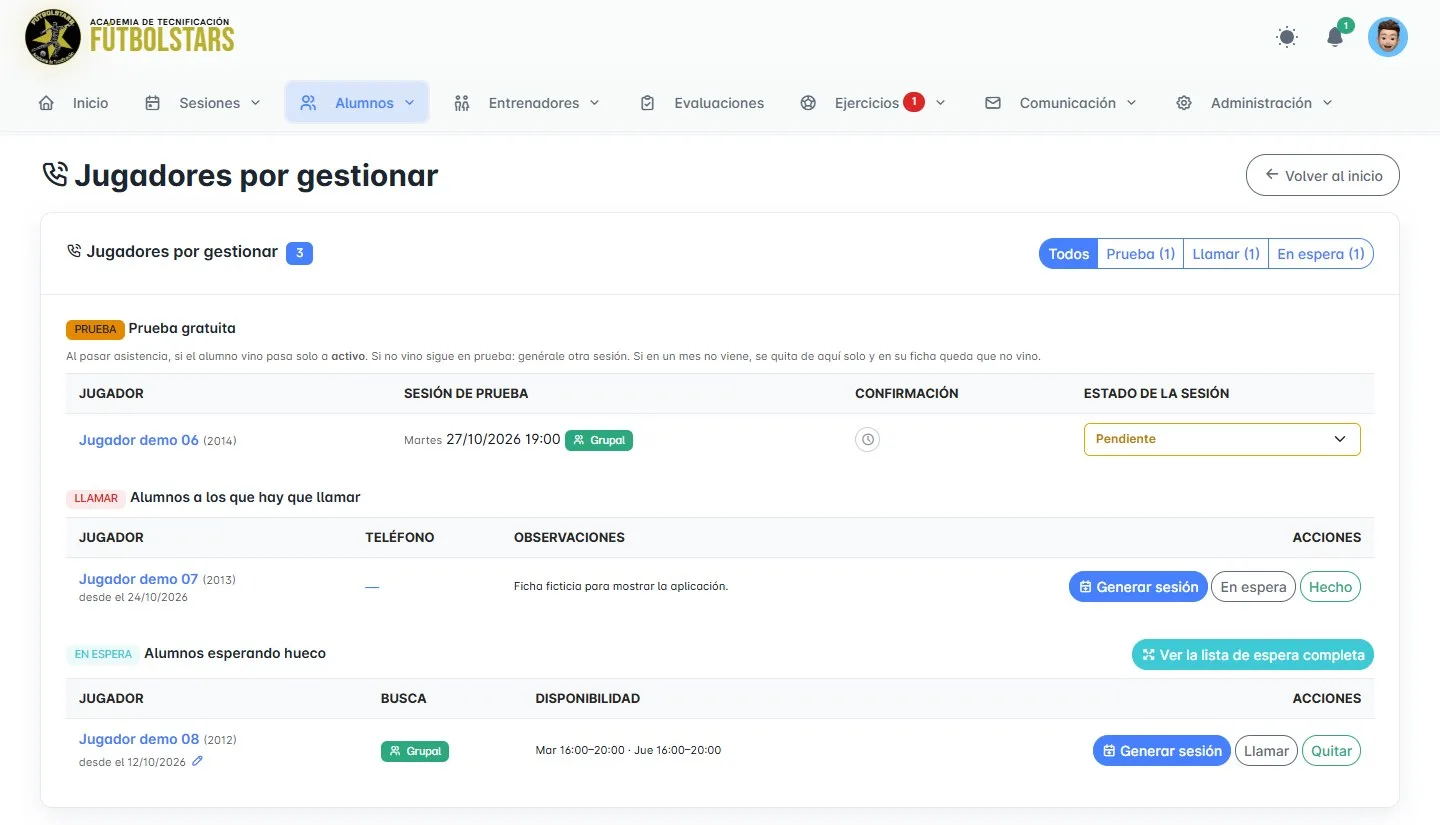This screenshot has width=1440, height=825.
Task: Click the Evaluaciones clipboard icon
Action: (x=647, y=103)
